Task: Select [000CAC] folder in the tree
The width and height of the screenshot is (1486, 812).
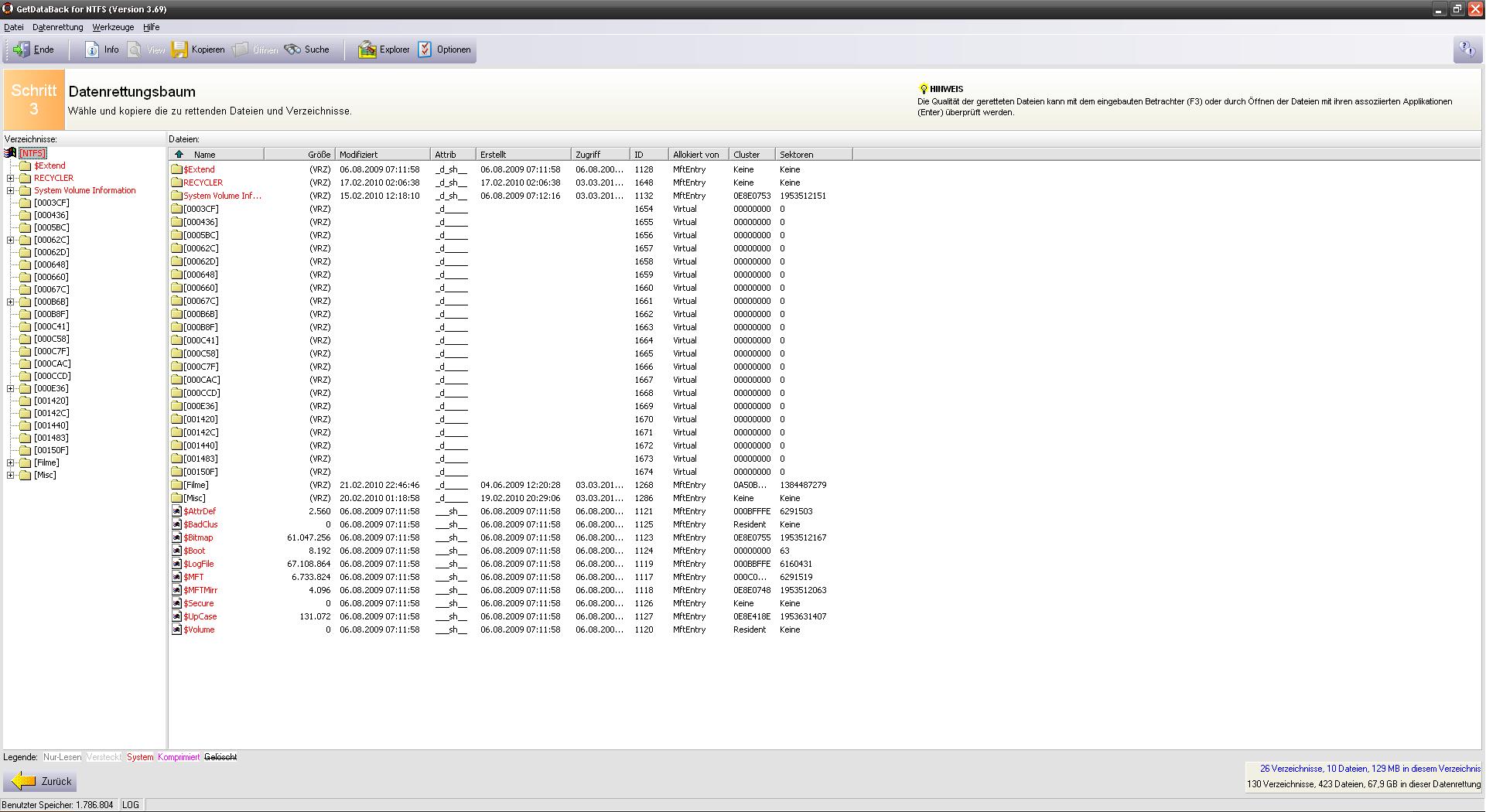Action: tap(52, 363)
